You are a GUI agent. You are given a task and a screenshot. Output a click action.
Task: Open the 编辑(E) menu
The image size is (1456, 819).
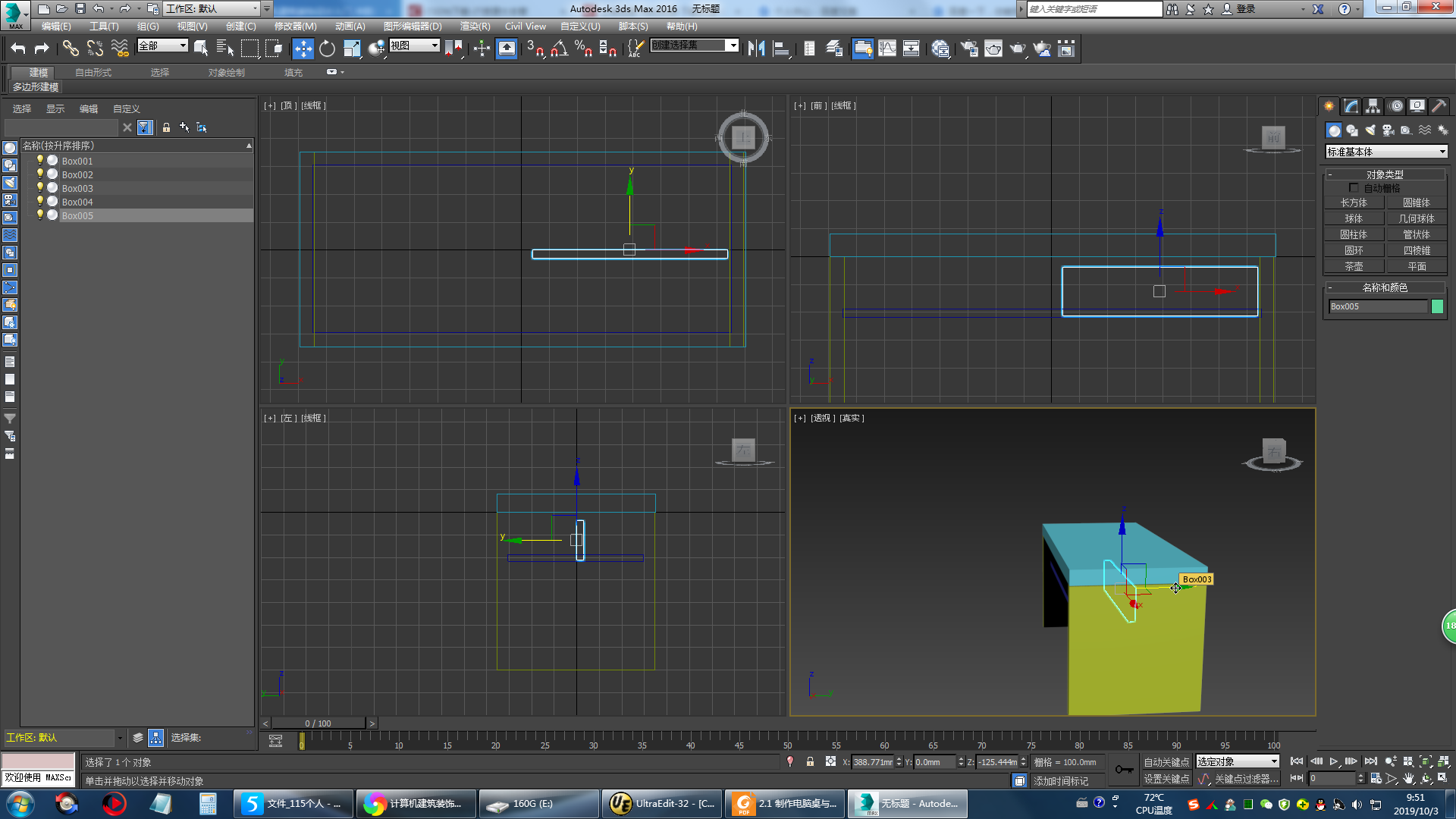click(x=56, y=27)
